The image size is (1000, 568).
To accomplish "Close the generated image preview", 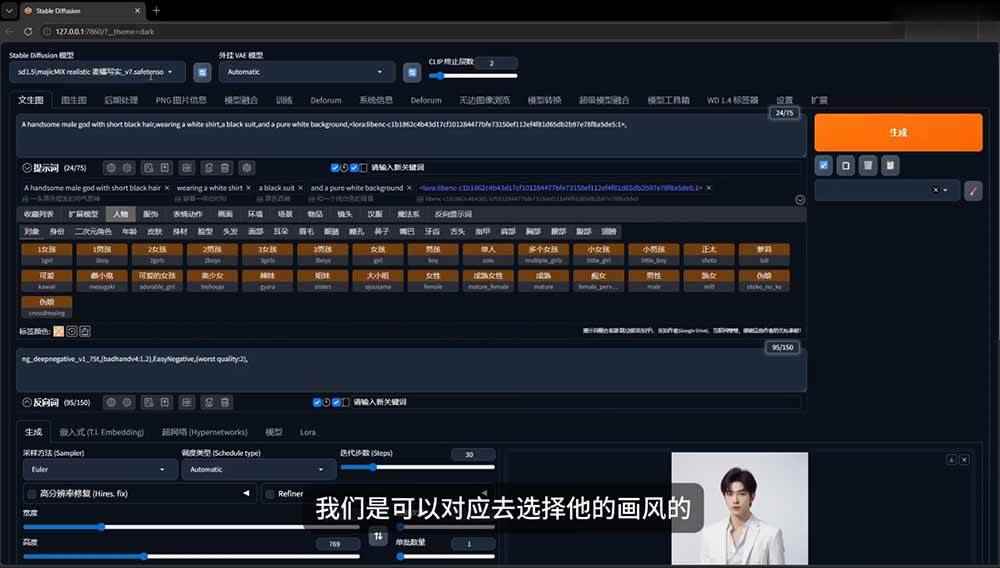I will (964, 460).
